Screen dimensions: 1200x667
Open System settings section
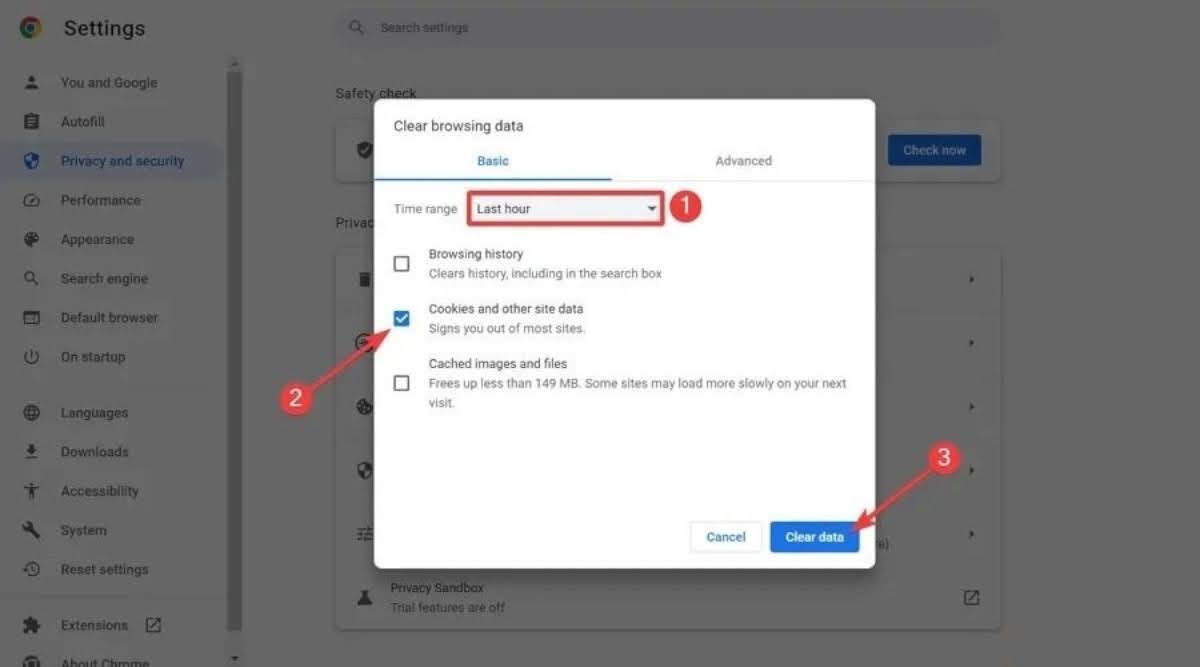pos(84,530)
